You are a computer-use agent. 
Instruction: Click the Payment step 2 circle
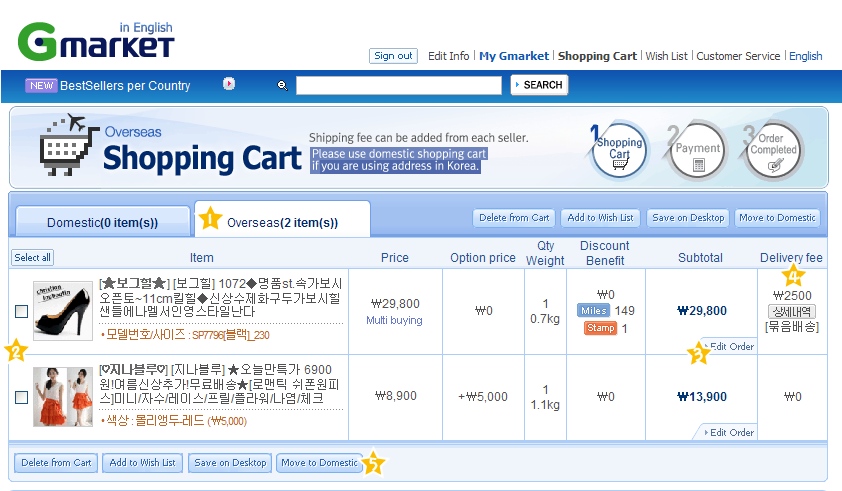[x=698, y=151]
